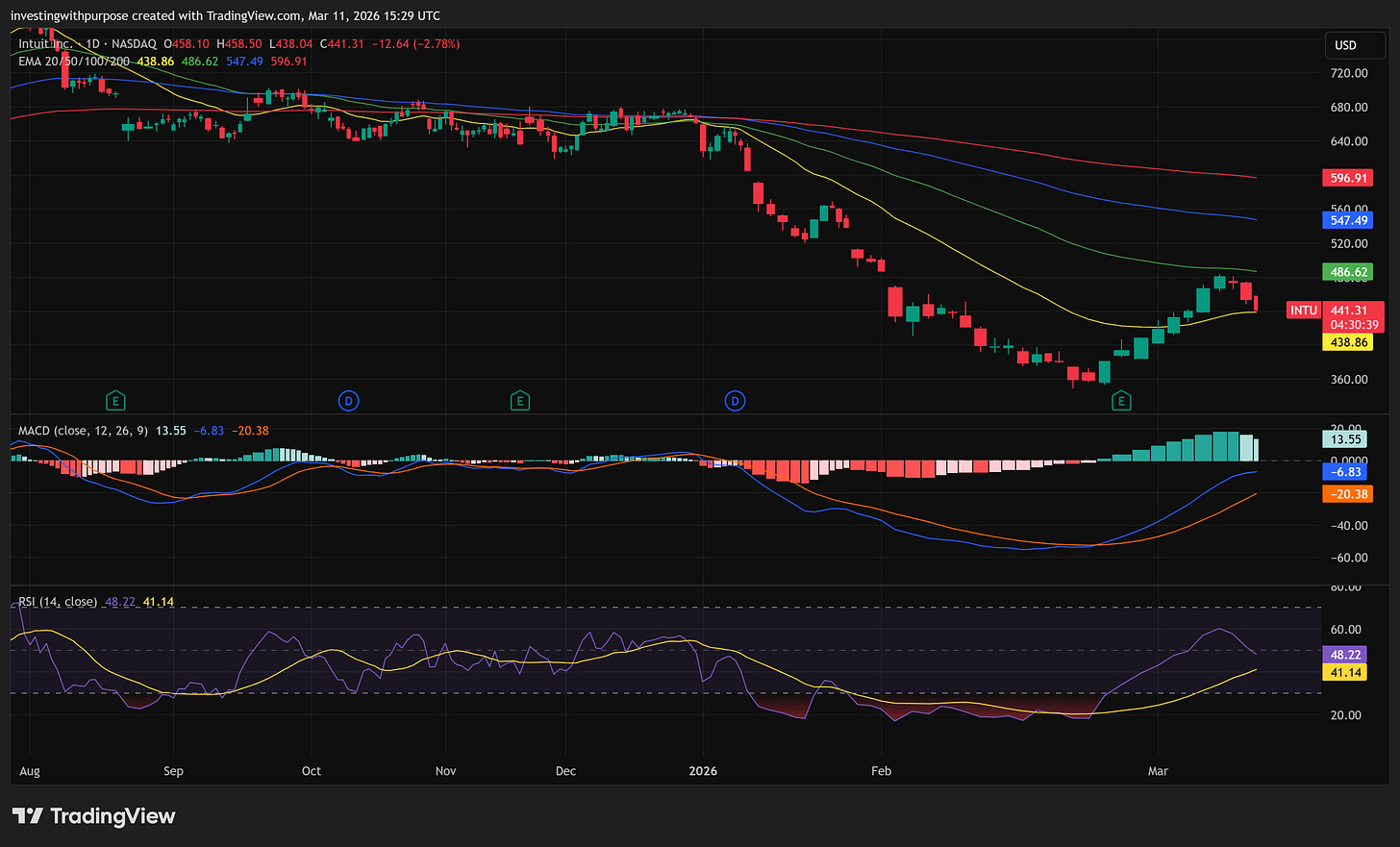Click the red 596.91 EMA legend value
The width and height of the screenshot is (1400, 847).
(288, 62)
